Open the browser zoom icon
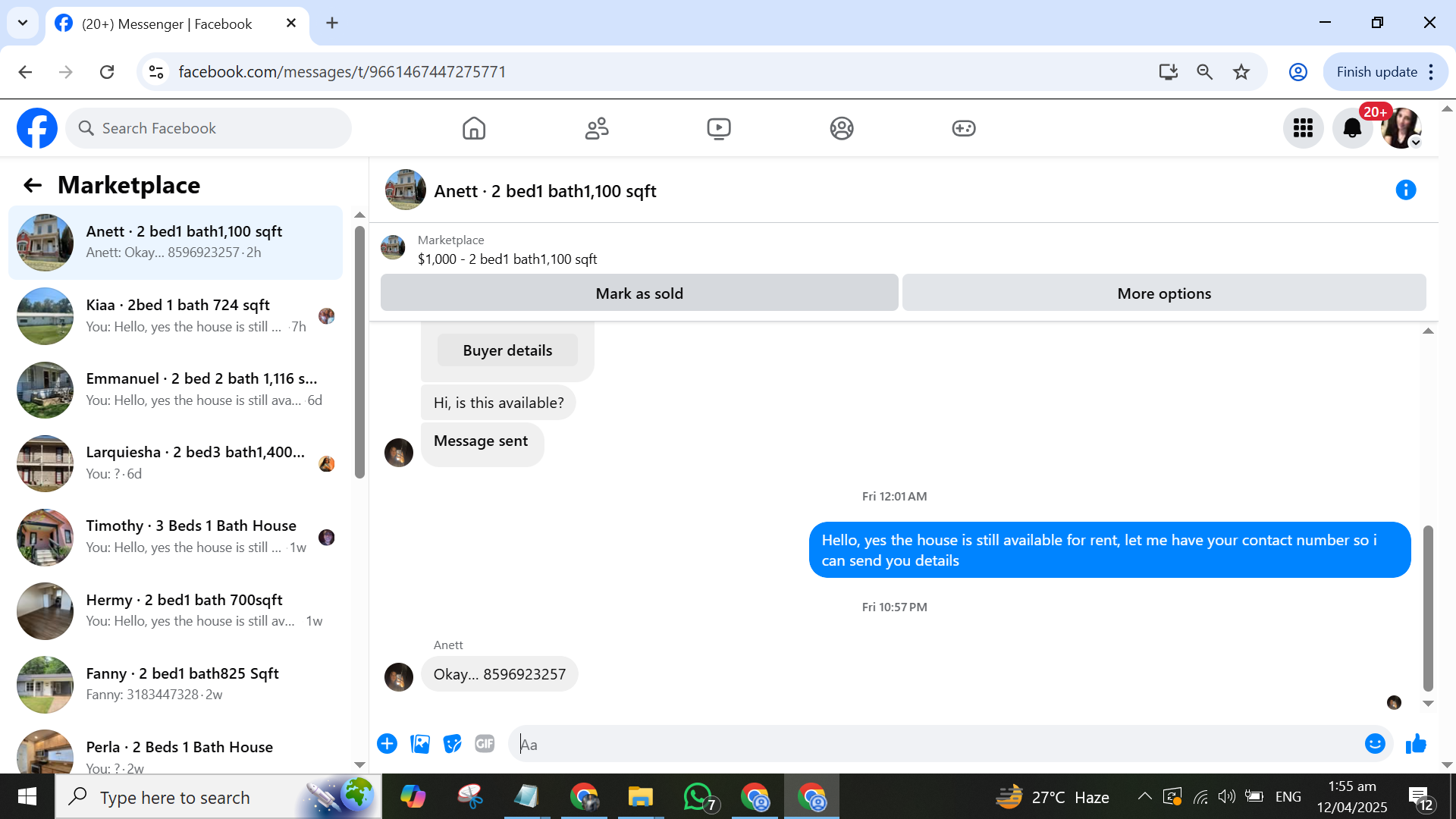 click(1205, 72)
